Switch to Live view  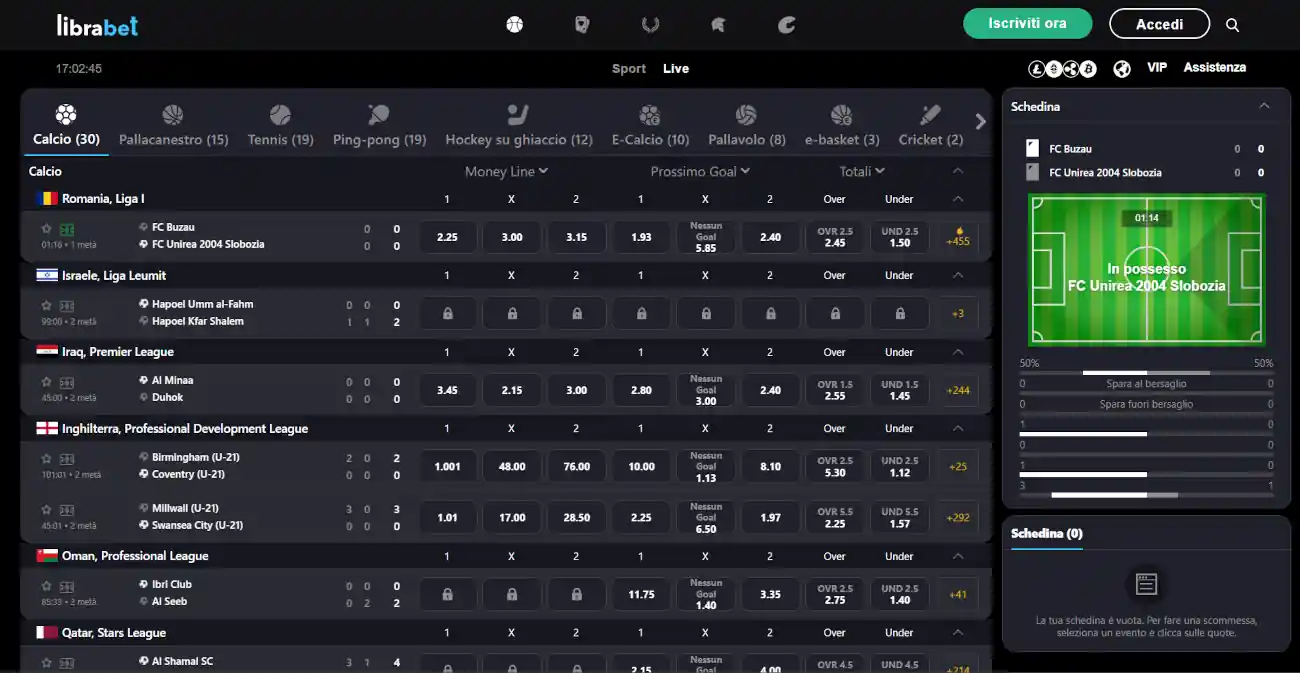click(676, 69)
